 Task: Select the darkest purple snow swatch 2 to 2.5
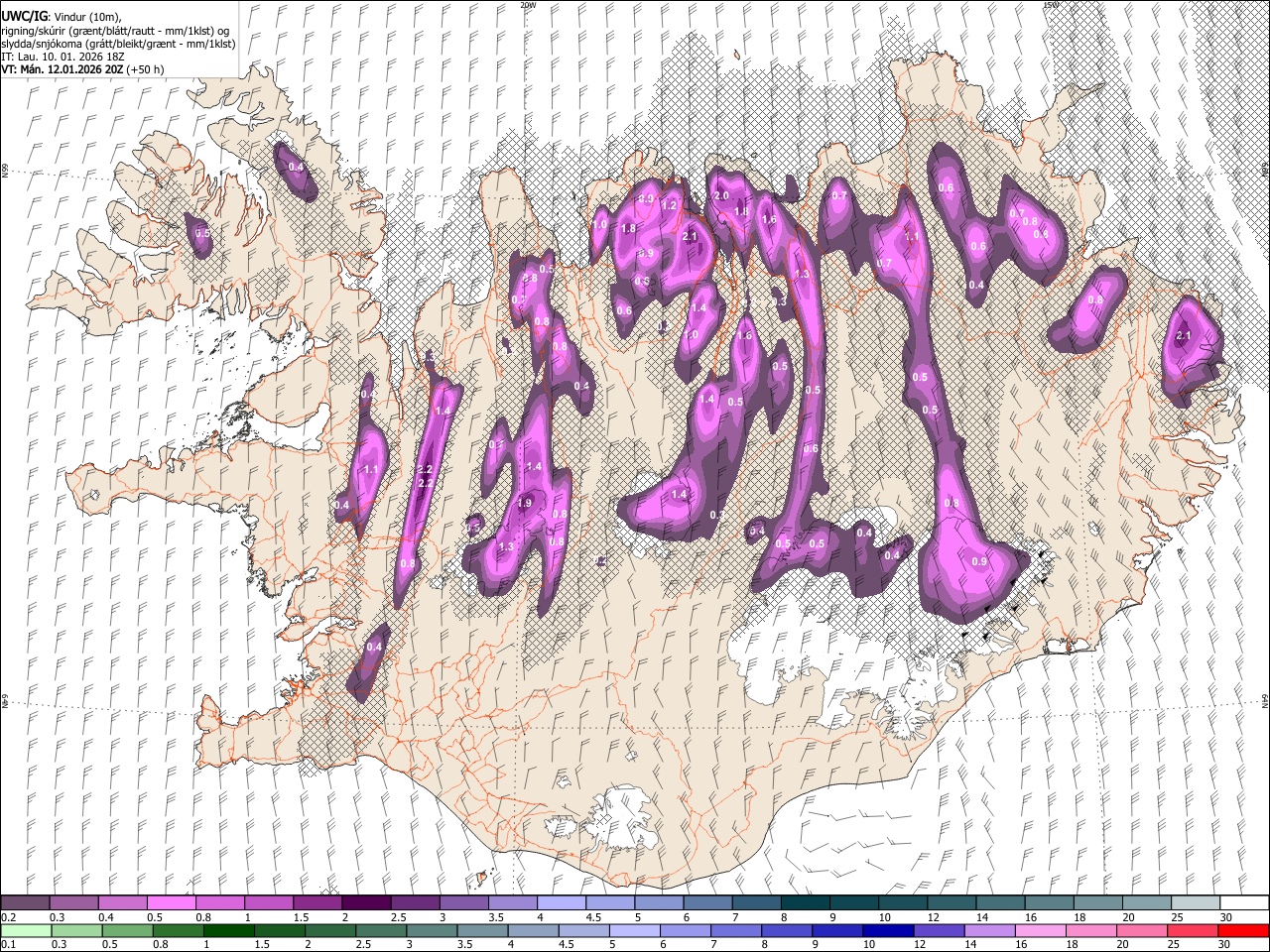click(x=366, y=902)
